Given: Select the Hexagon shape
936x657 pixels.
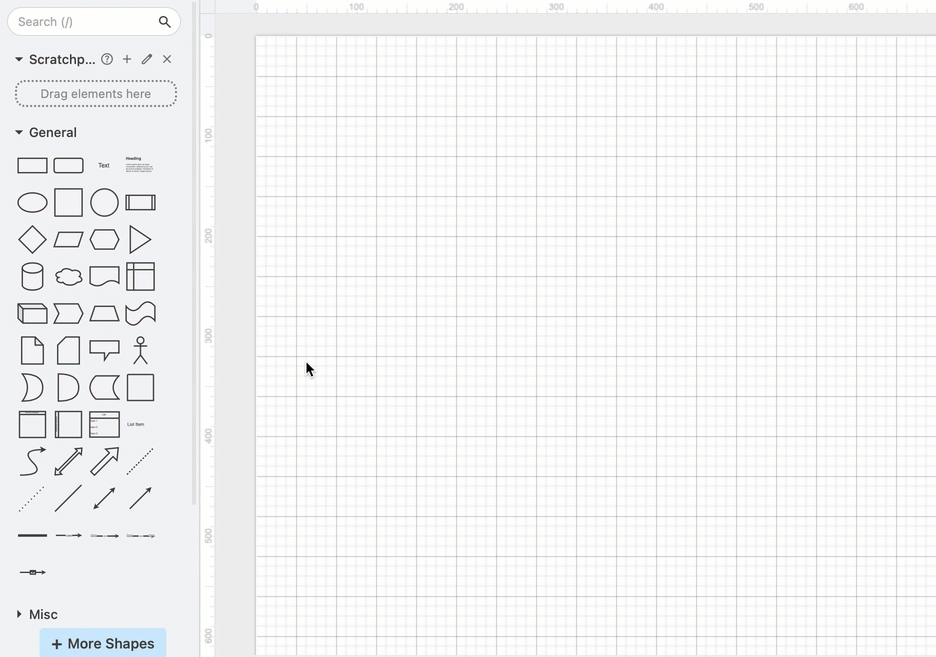Looking at the screenshot, I should point(104,239).
